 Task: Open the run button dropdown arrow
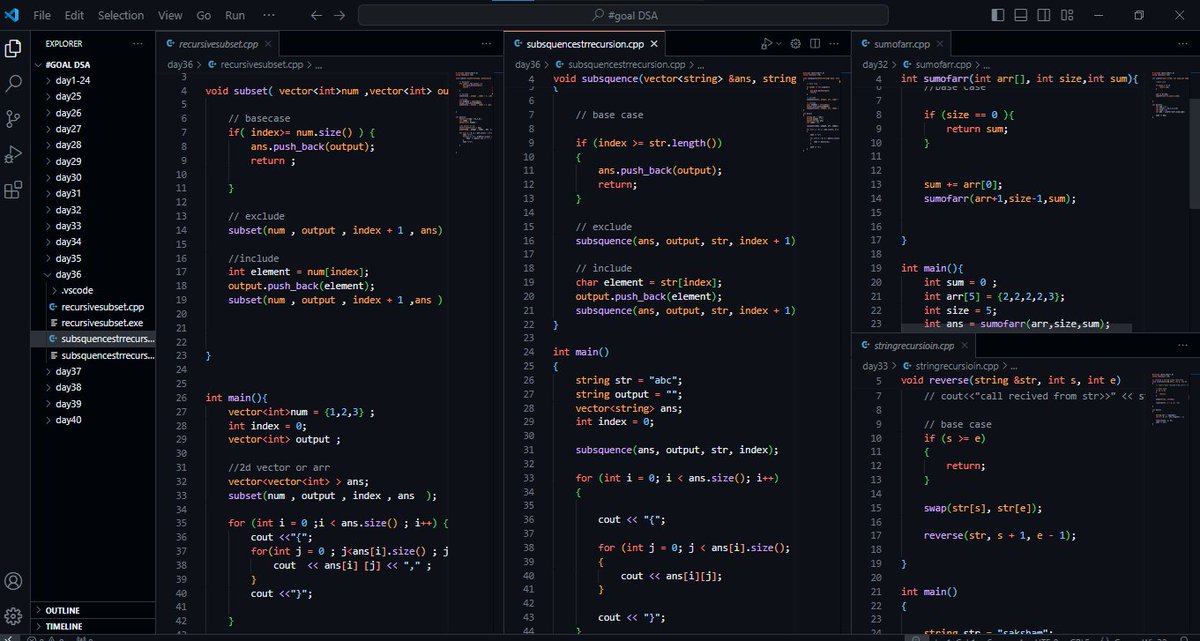point(778,44)
